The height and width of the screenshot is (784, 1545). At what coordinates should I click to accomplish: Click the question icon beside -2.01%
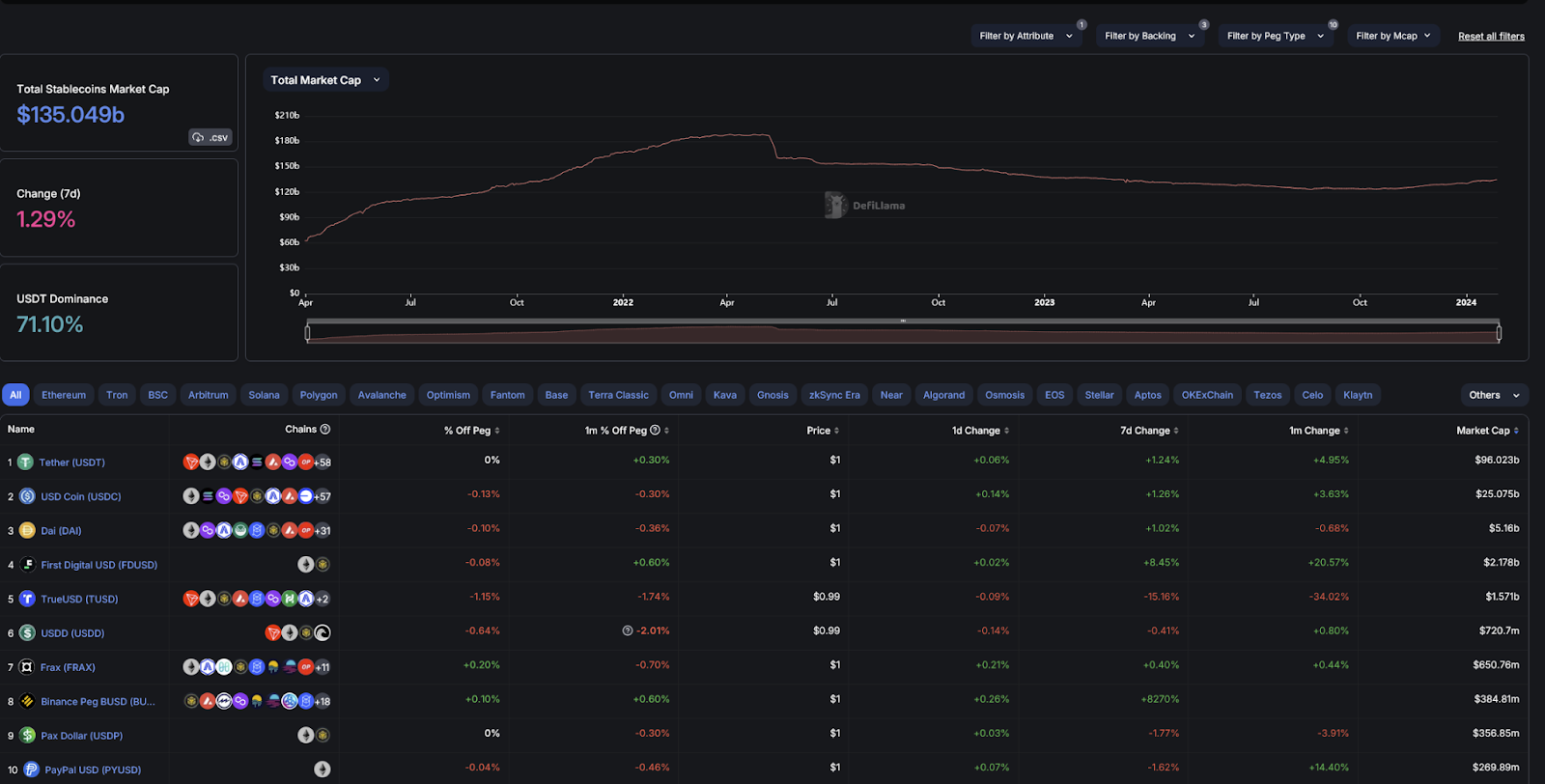pyautogui.click(x=628, y=630)
